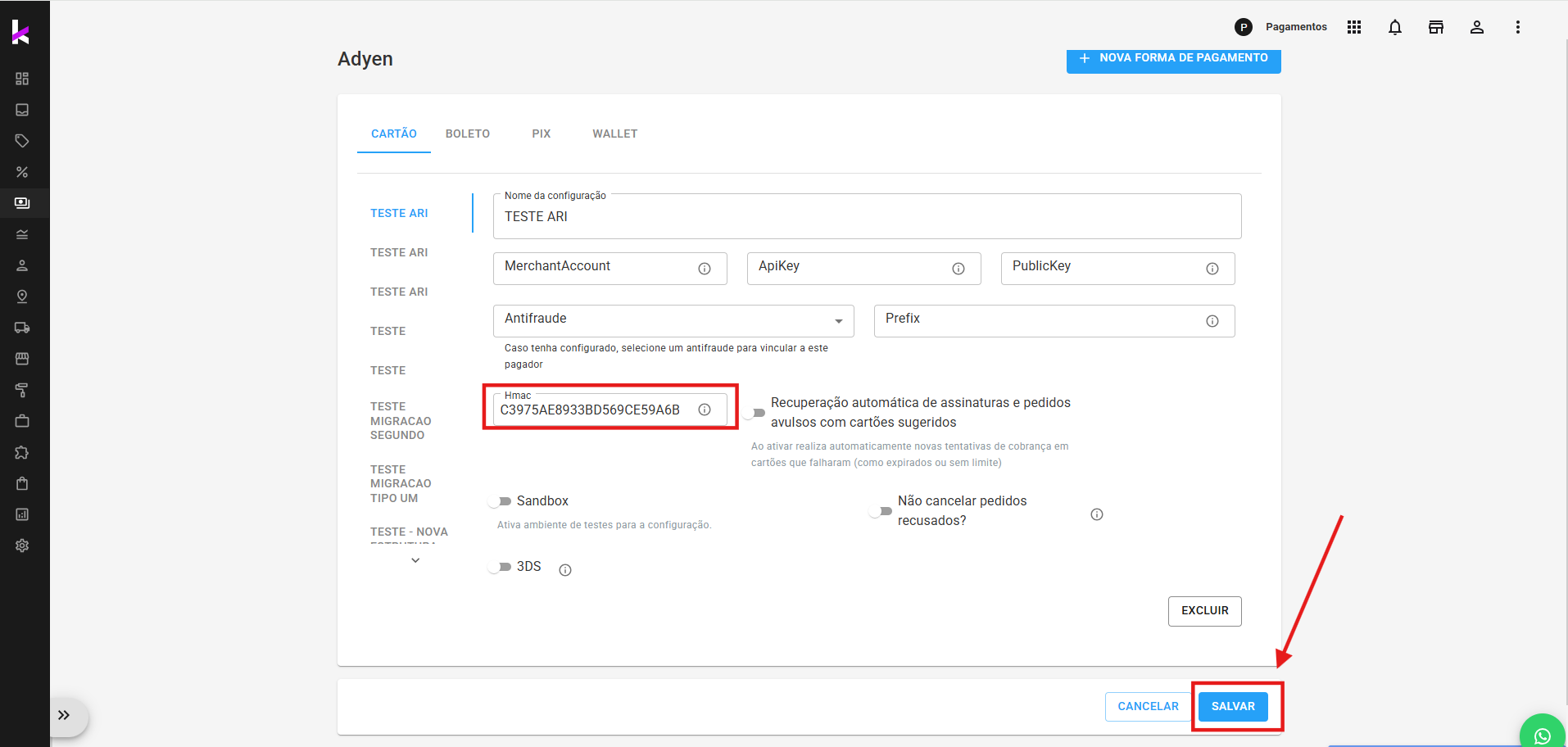This screenshot has height=747, width=1568.
Task: Show info for the MerchantAccount field
Action: [705, 269]
